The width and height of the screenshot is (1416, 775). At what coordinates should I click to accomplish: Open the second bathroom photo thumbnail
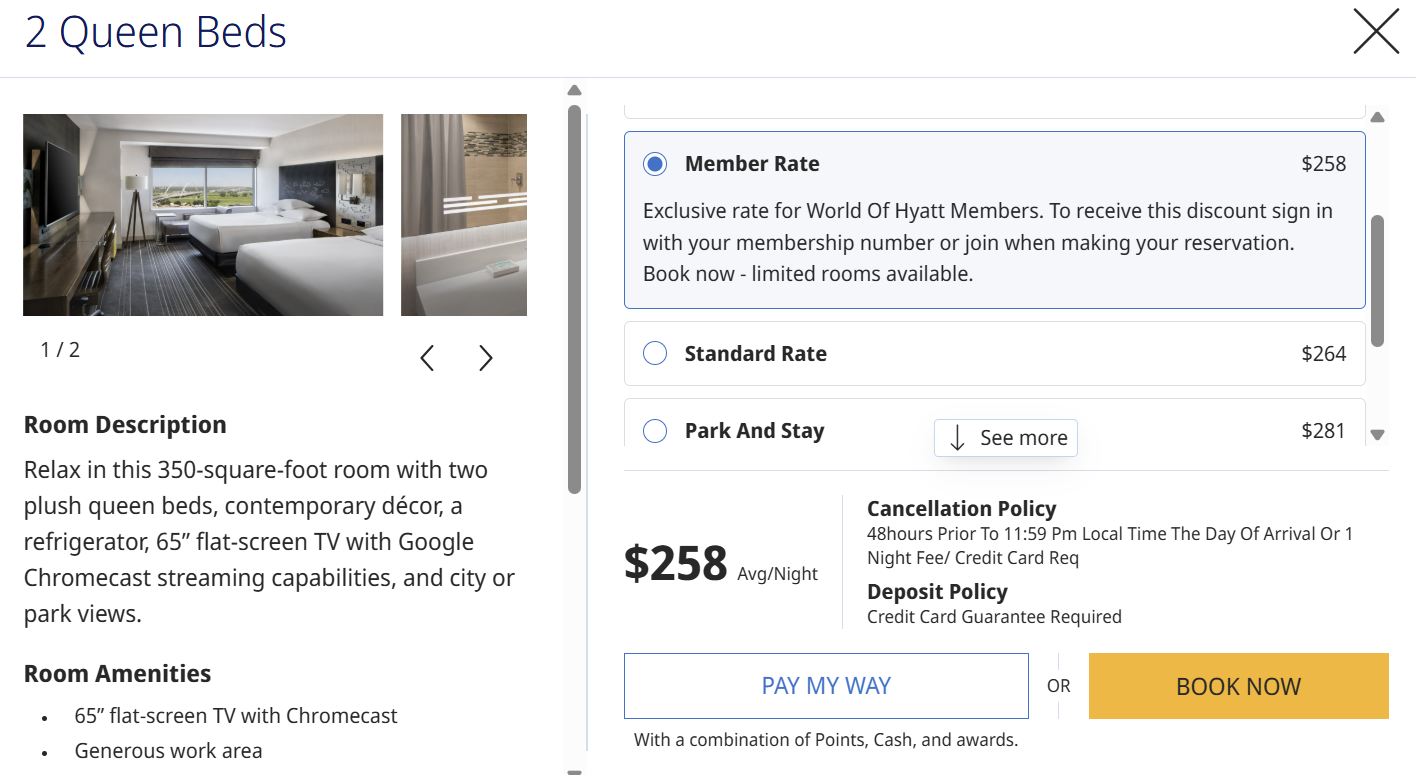click(x=464, y=215)
